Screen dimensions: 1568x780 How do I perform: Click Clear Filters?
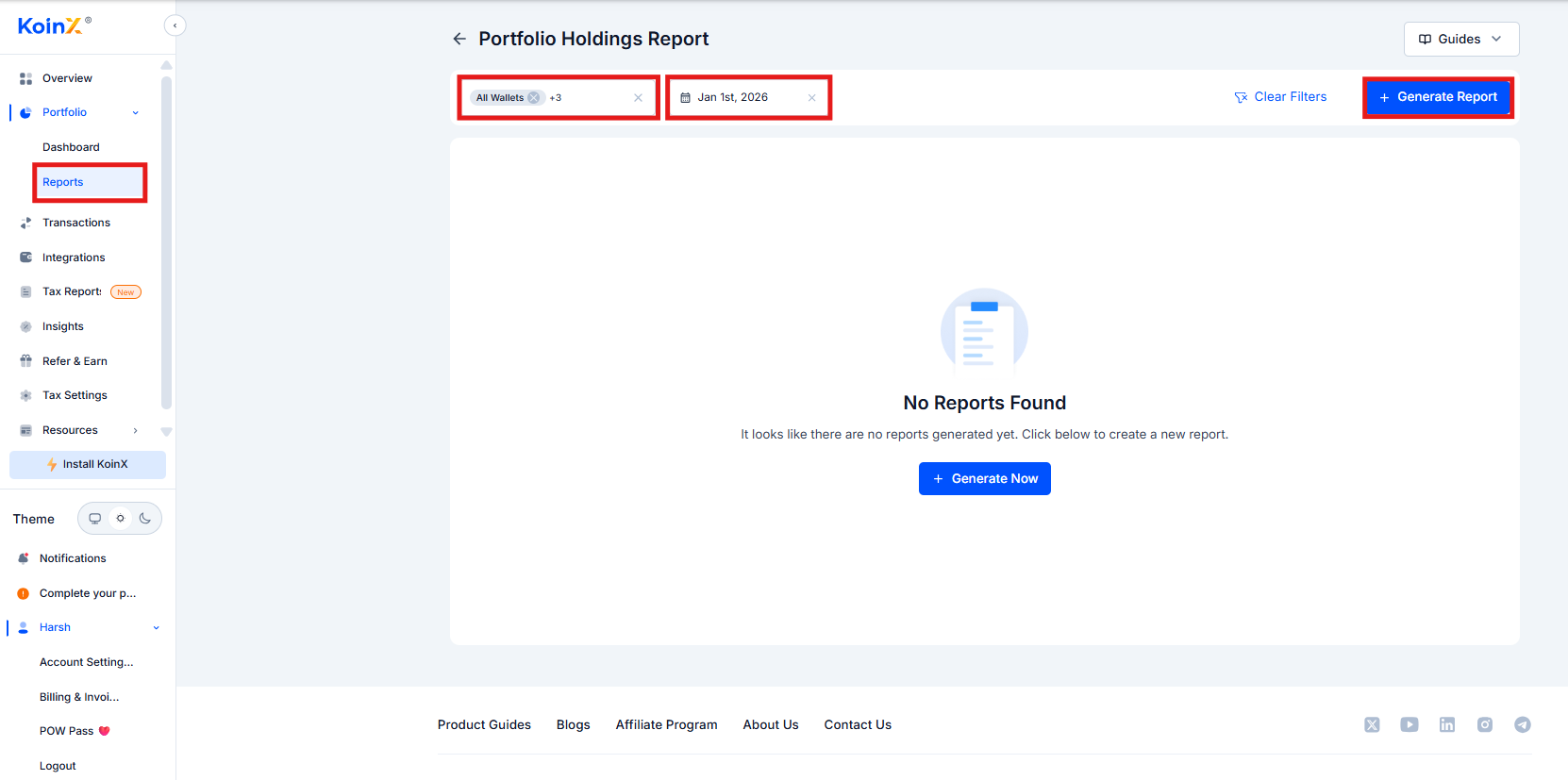click(x=1280, y=97)
